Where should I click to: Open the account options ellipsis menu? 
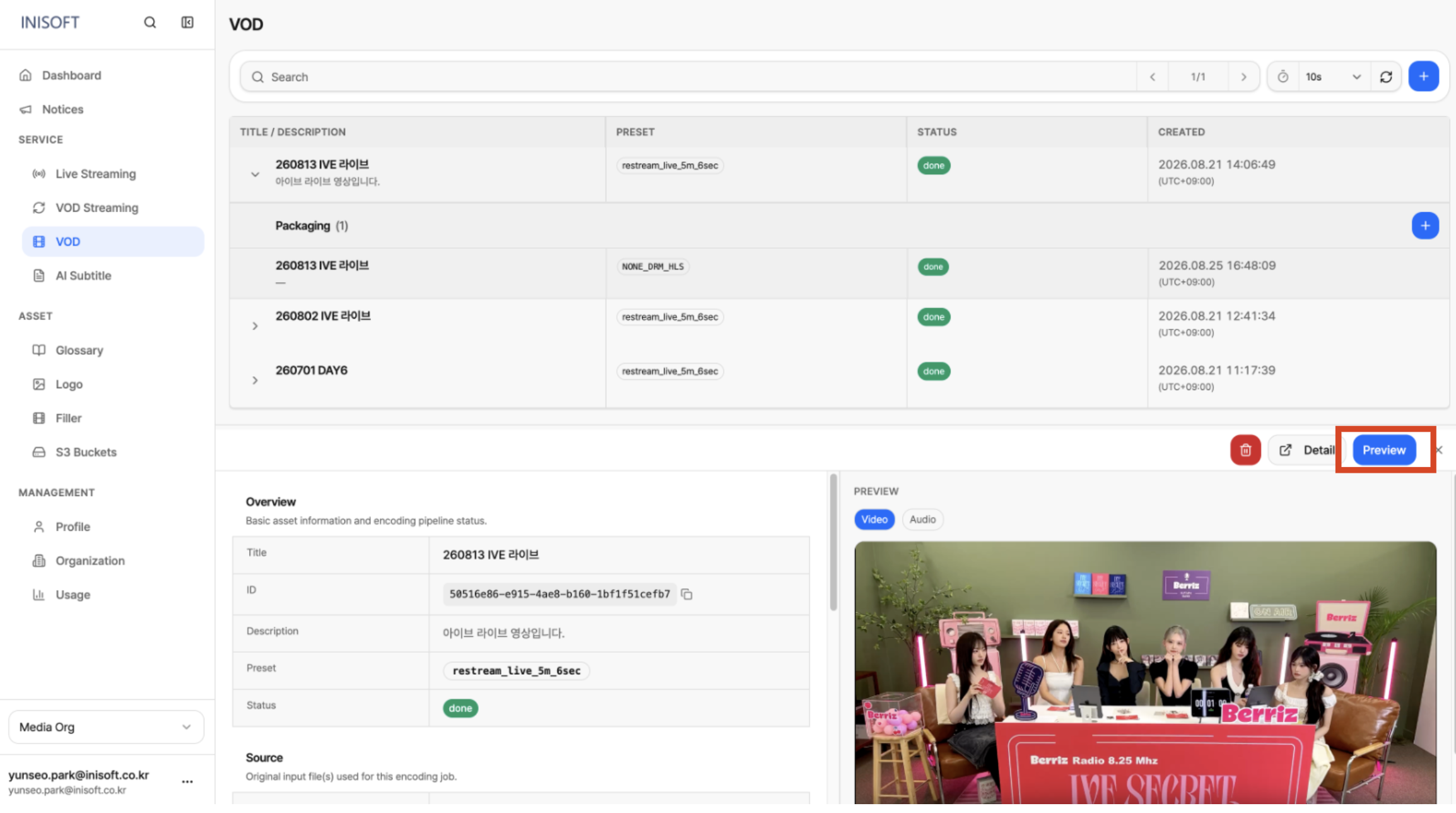[x=187, y=781]
